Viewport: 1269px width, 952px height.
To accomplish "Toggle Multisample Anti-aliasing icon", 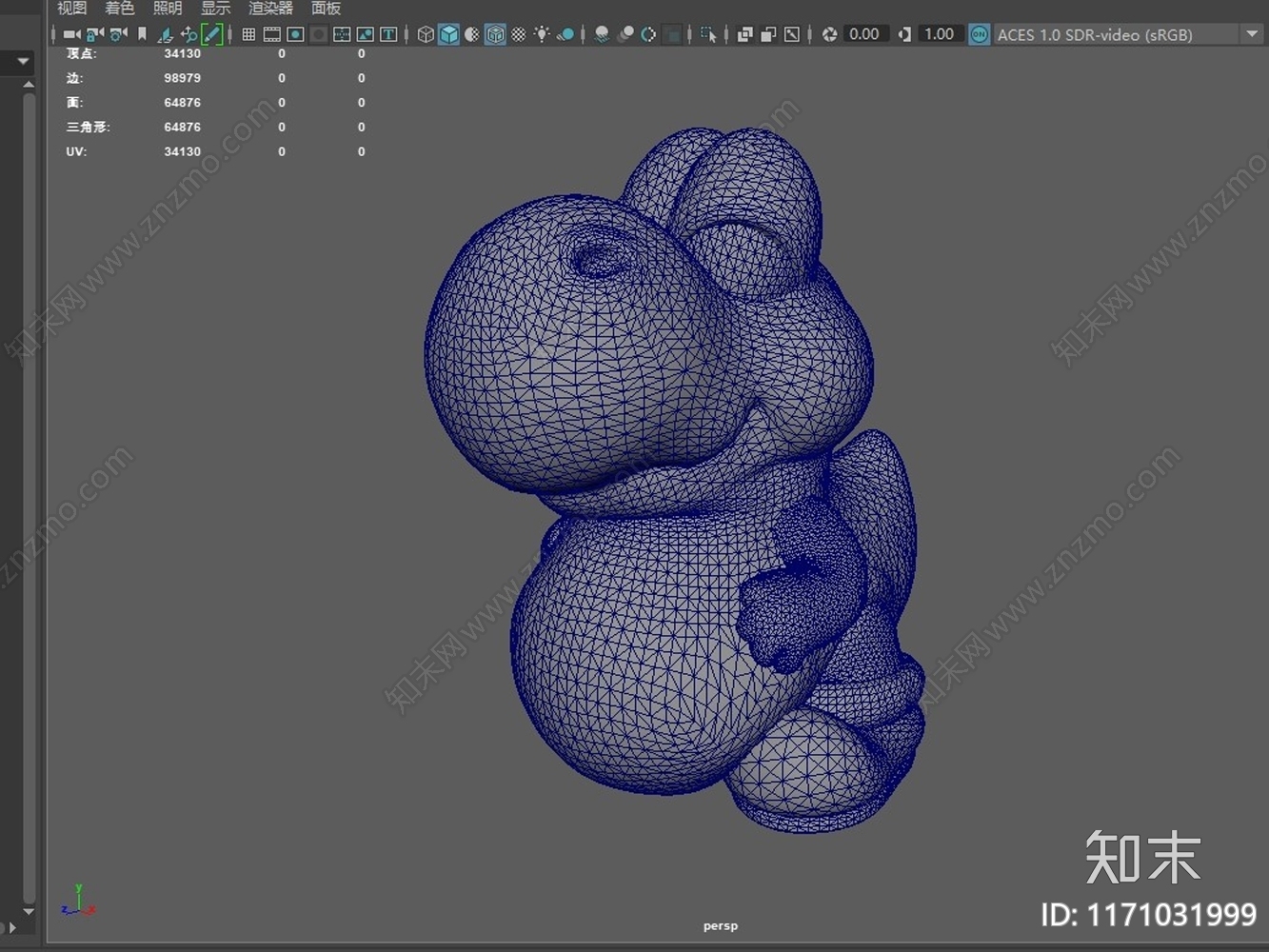I will click(x=648, y=34).
